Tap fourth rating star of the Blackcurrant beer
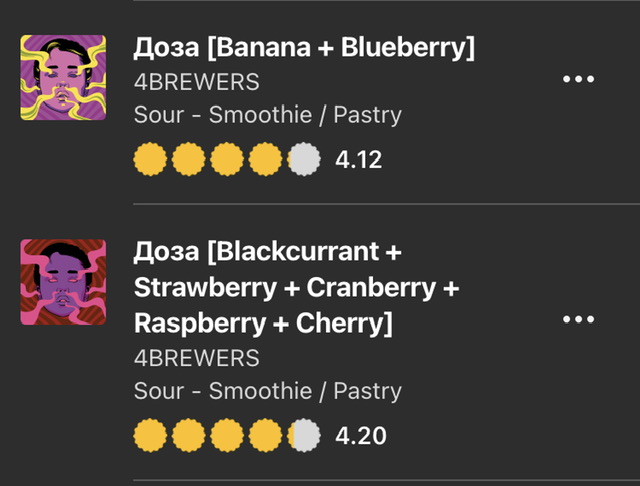Viewport: 640px width, 486px height. tap(266, 436)
